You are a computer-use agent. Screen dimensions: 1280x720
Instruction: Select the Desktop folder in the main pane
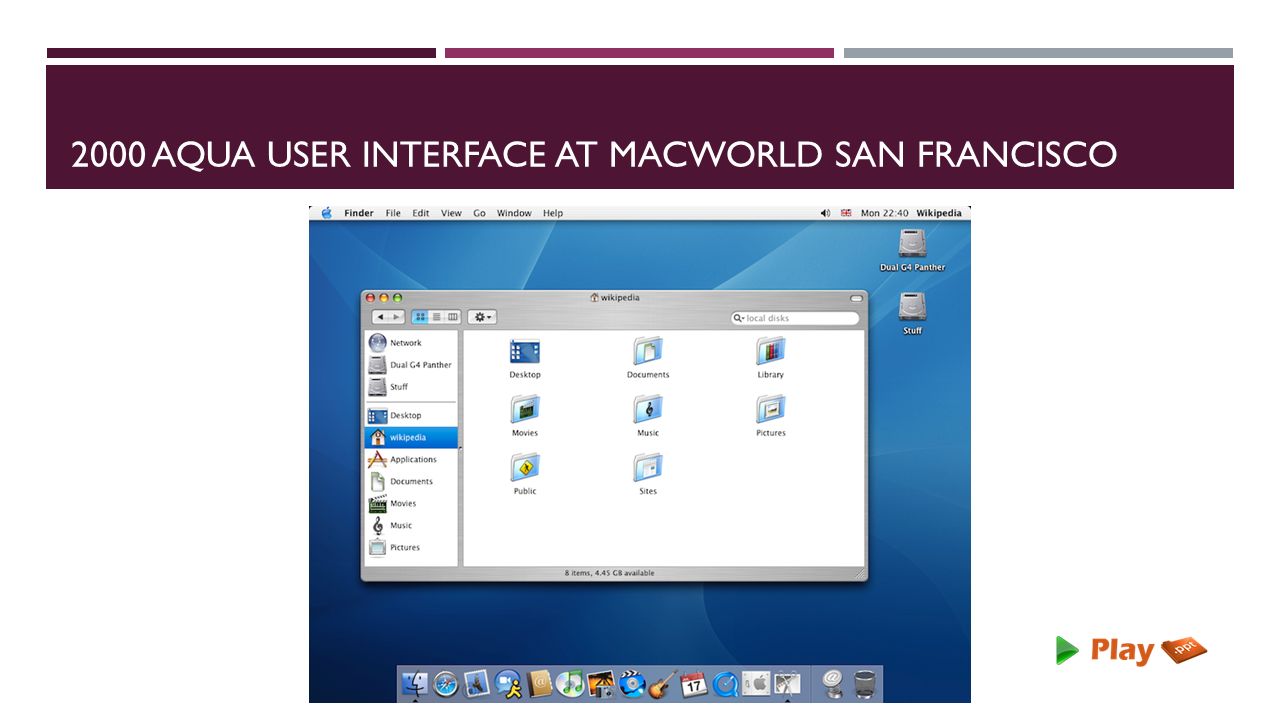pos(525,357)
